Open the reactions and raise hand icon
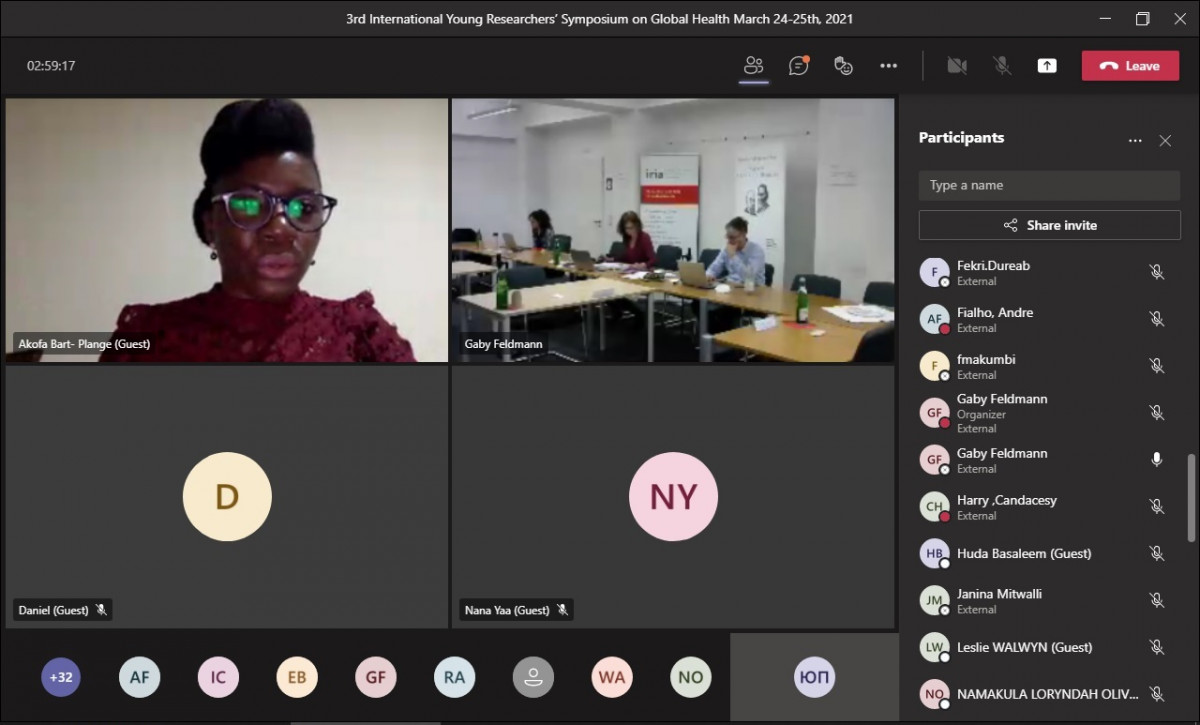Image resolution: width=1200 pixels, height=725 pixels. (843, 66)
